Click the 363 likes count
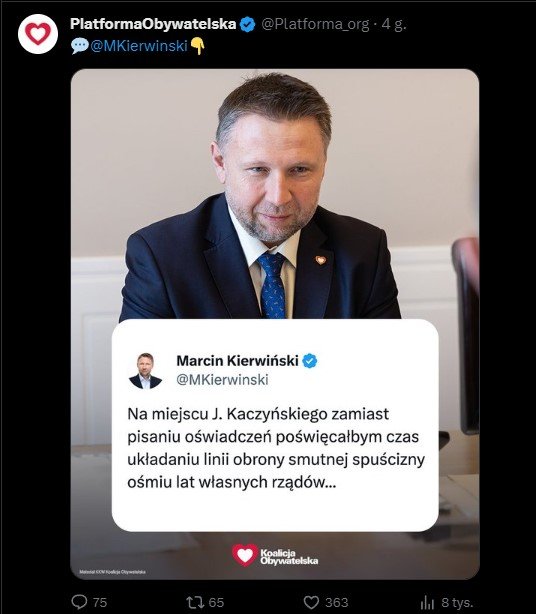The image size is (536, 614). click(336, 602)
